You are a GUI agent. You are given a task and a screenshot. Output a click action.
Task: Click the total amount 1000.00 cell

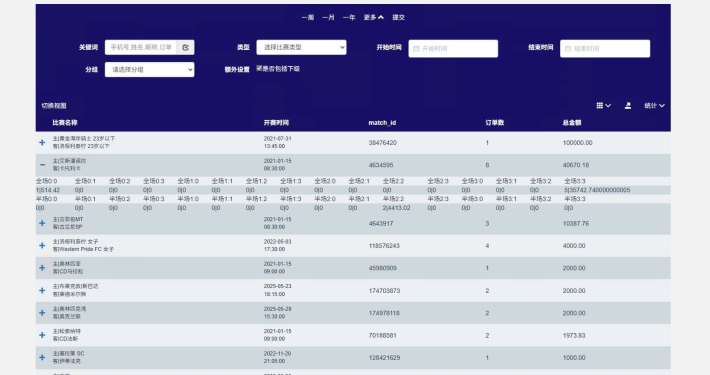point(574,357)
